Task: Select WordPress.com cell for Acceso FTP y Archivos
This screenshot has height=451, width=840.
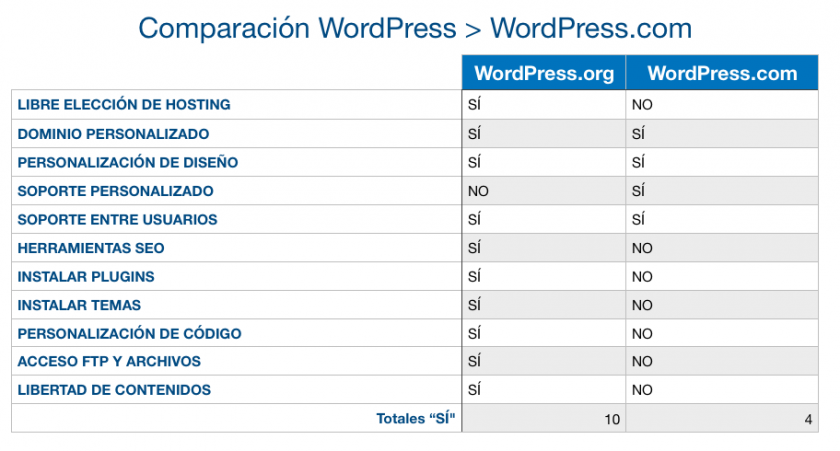Action: (722, 361)
